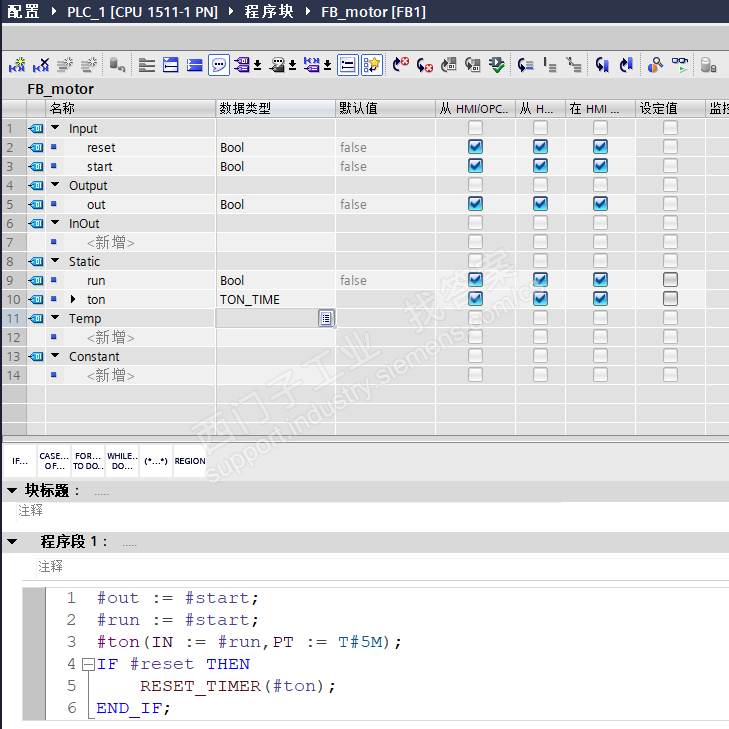Image resolution: width=729 pixels, height=729 pixels.
Task: Insert (*...*) comment section
Action: 156,461
